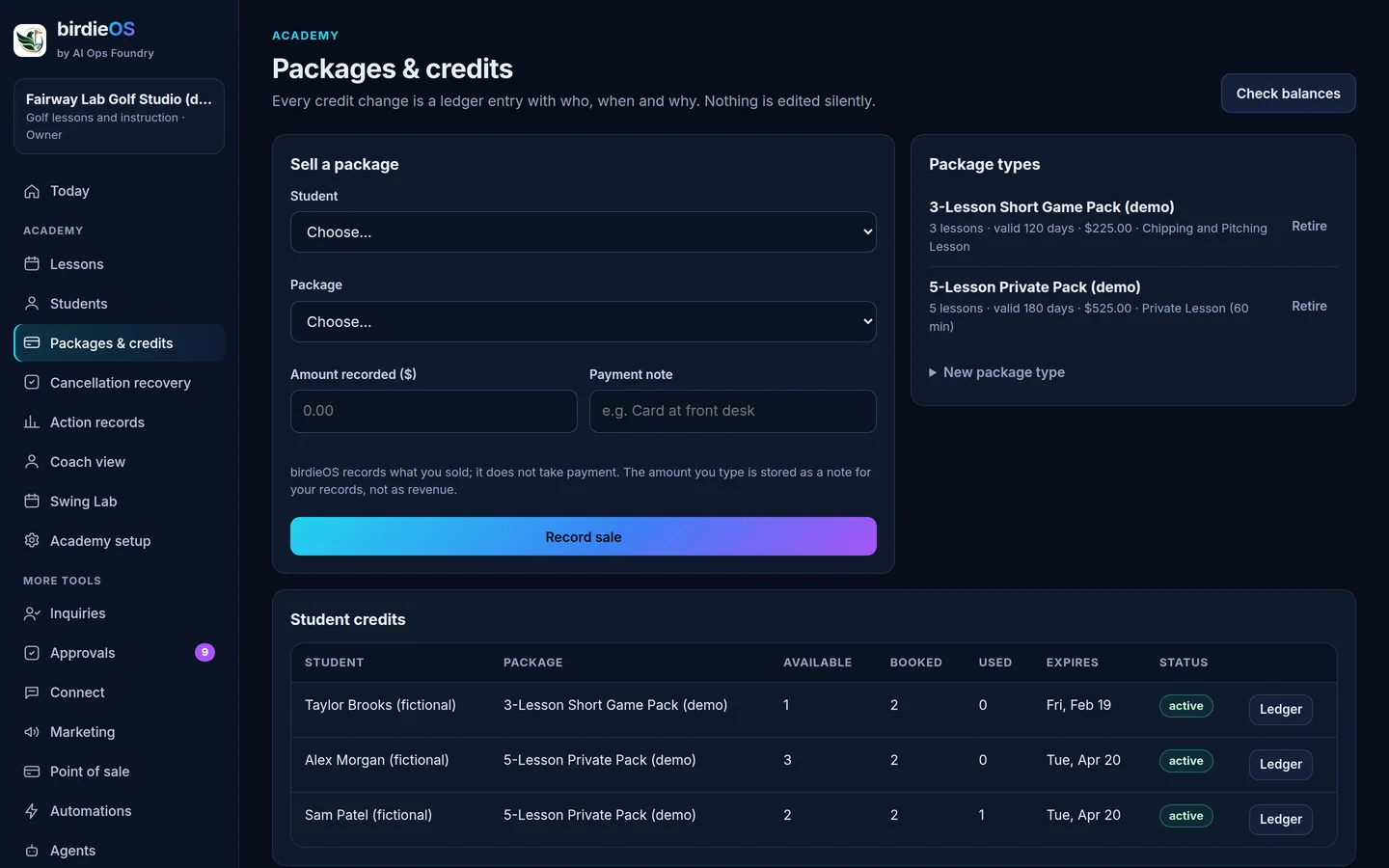This screenshot has width=1389, height=868.
Task: Open the Today page
Action: point(119,191)
